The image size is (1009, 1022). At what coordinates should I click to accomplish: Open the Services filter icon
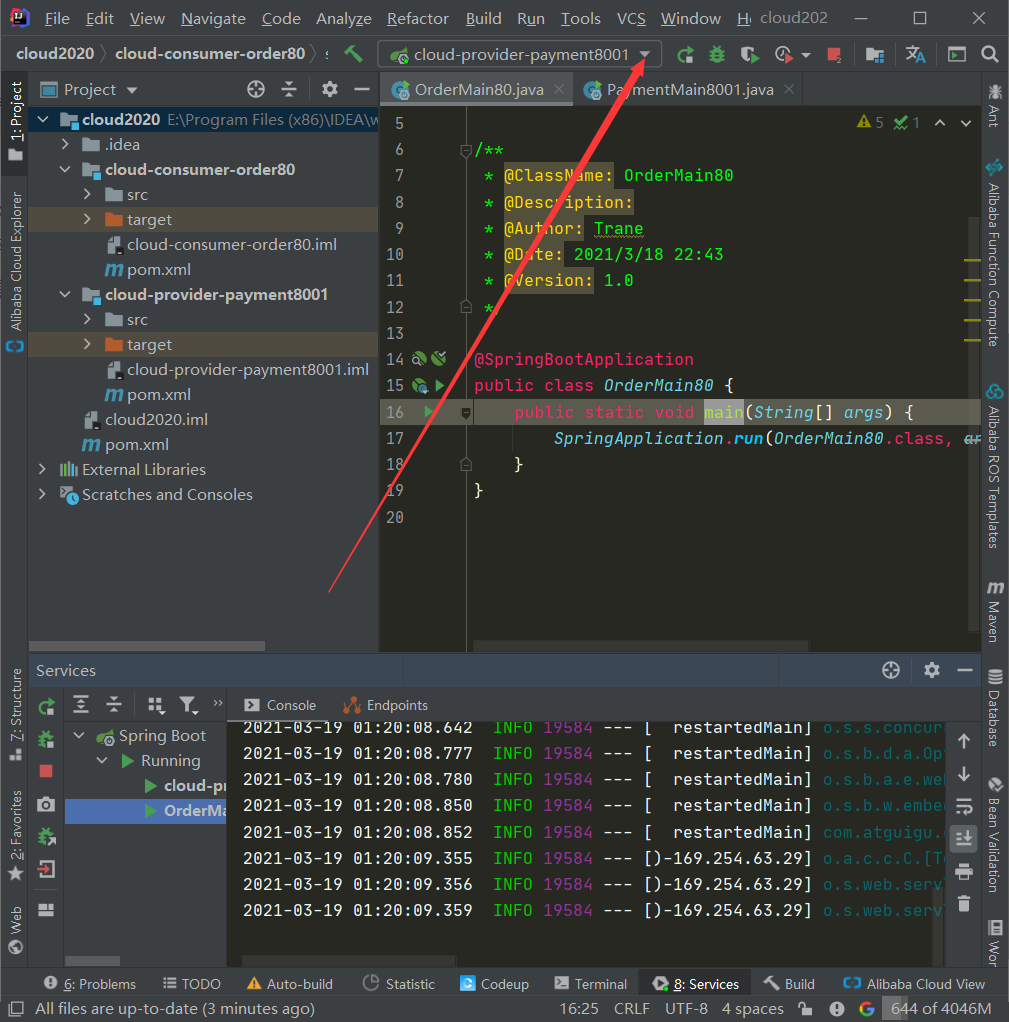point(188,705)
